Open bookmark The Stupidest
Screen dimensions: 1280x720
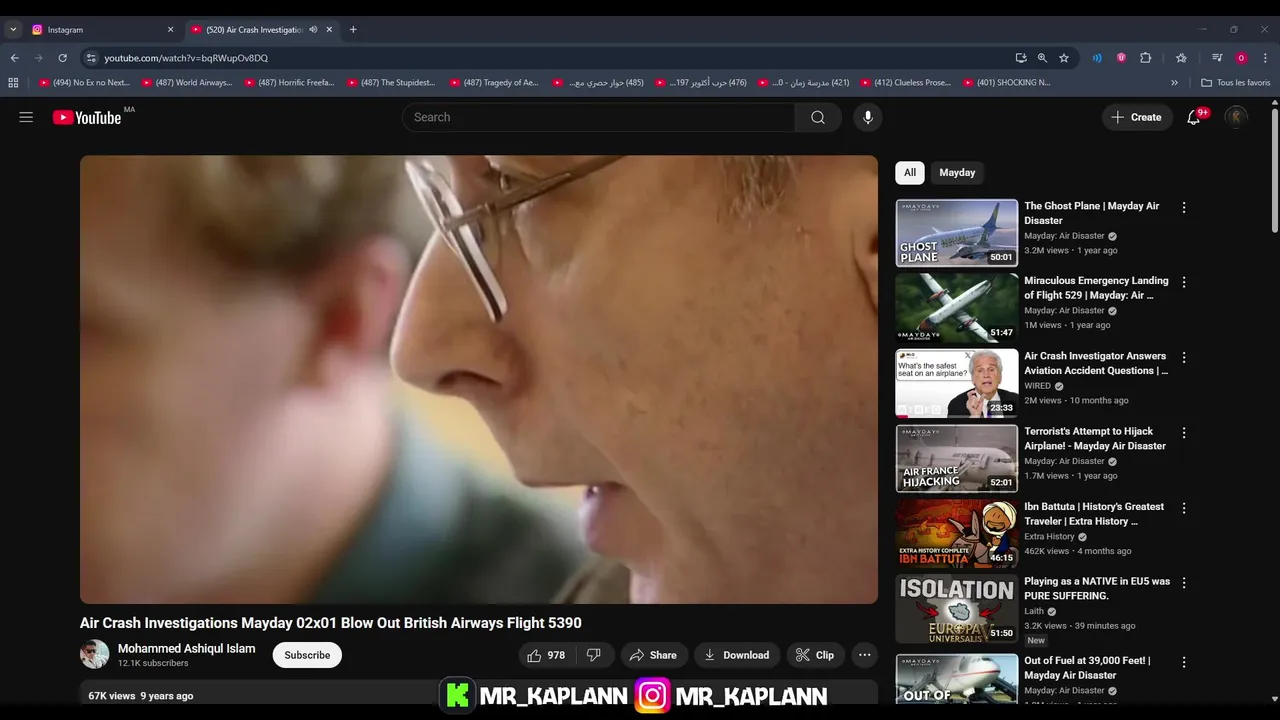point(392,83)
